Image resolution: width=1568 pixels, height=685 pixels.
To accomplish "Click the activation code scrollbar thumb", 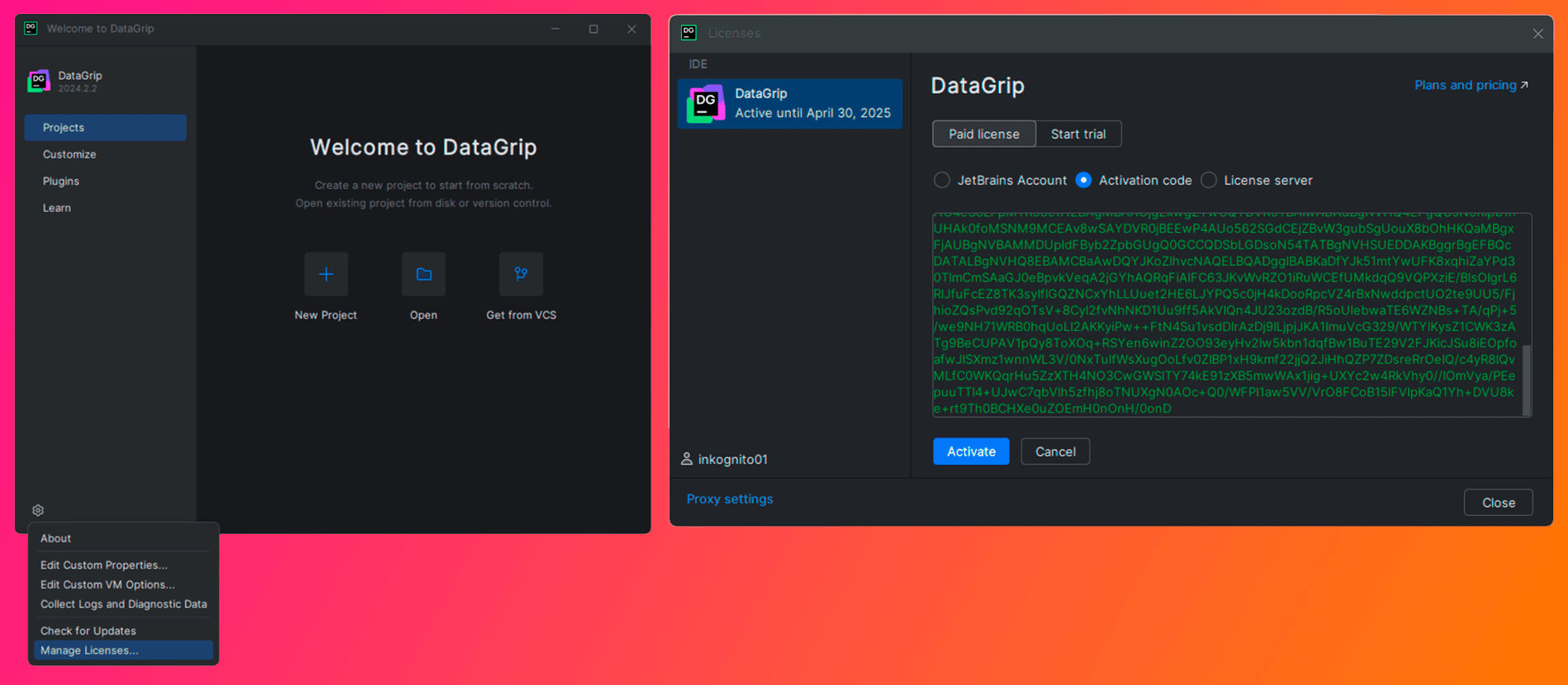I will [1526, 380].
